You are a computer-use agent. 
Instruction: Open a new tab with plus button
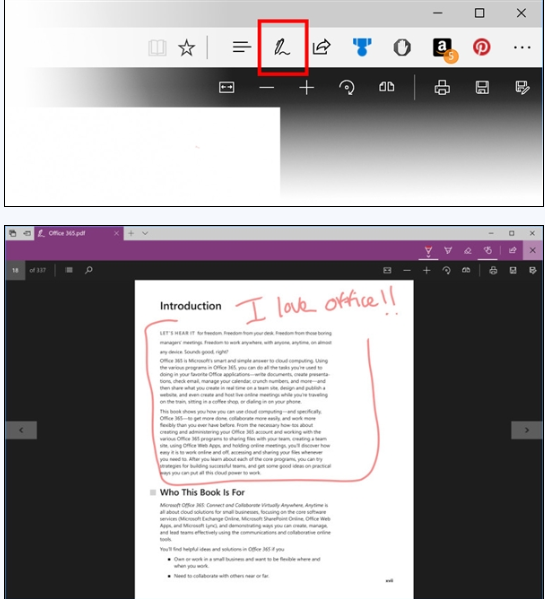click(131, 233)
